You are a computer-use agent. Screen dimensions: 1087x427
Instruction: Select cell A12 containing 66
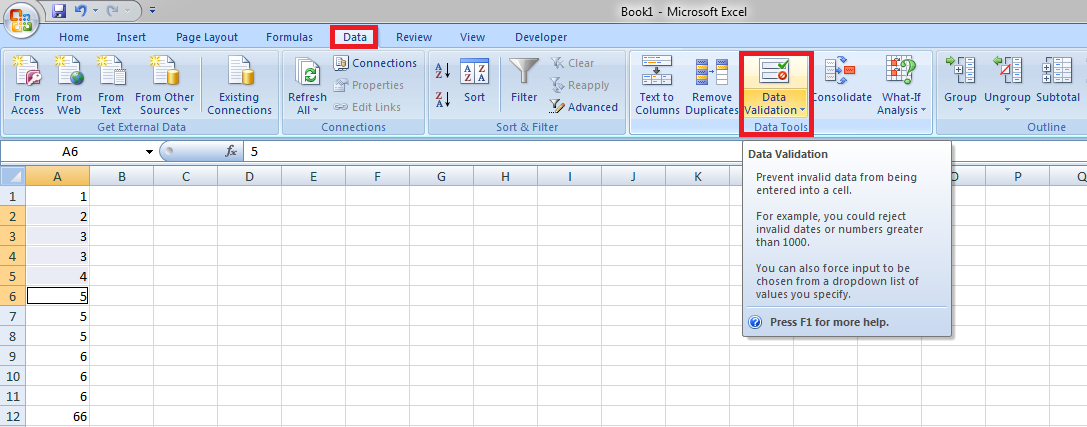click(58, 417)
